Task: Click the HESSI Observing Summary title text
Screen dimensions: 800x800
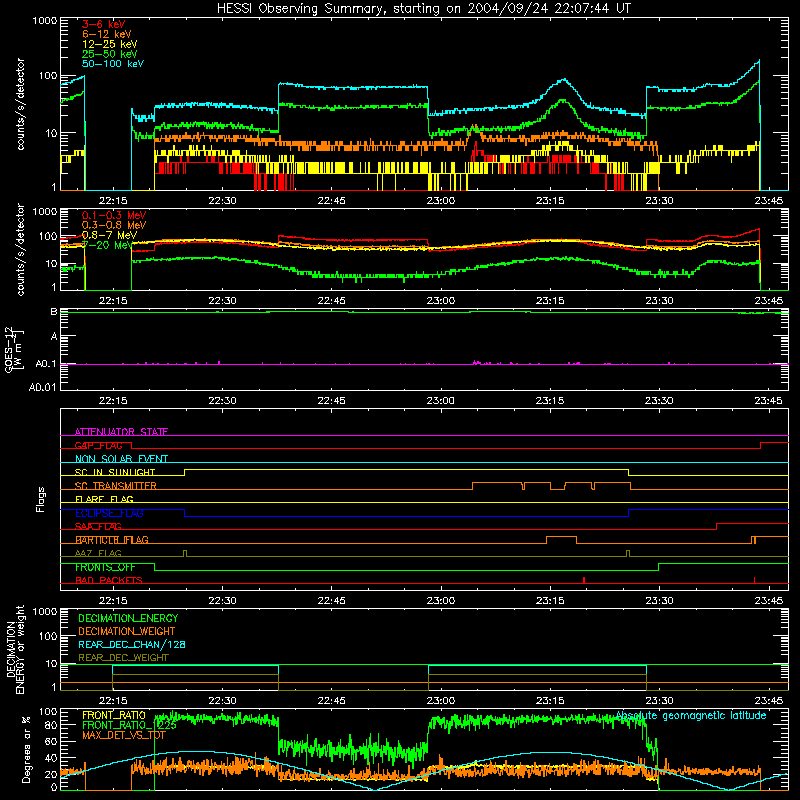Action: 423,8
